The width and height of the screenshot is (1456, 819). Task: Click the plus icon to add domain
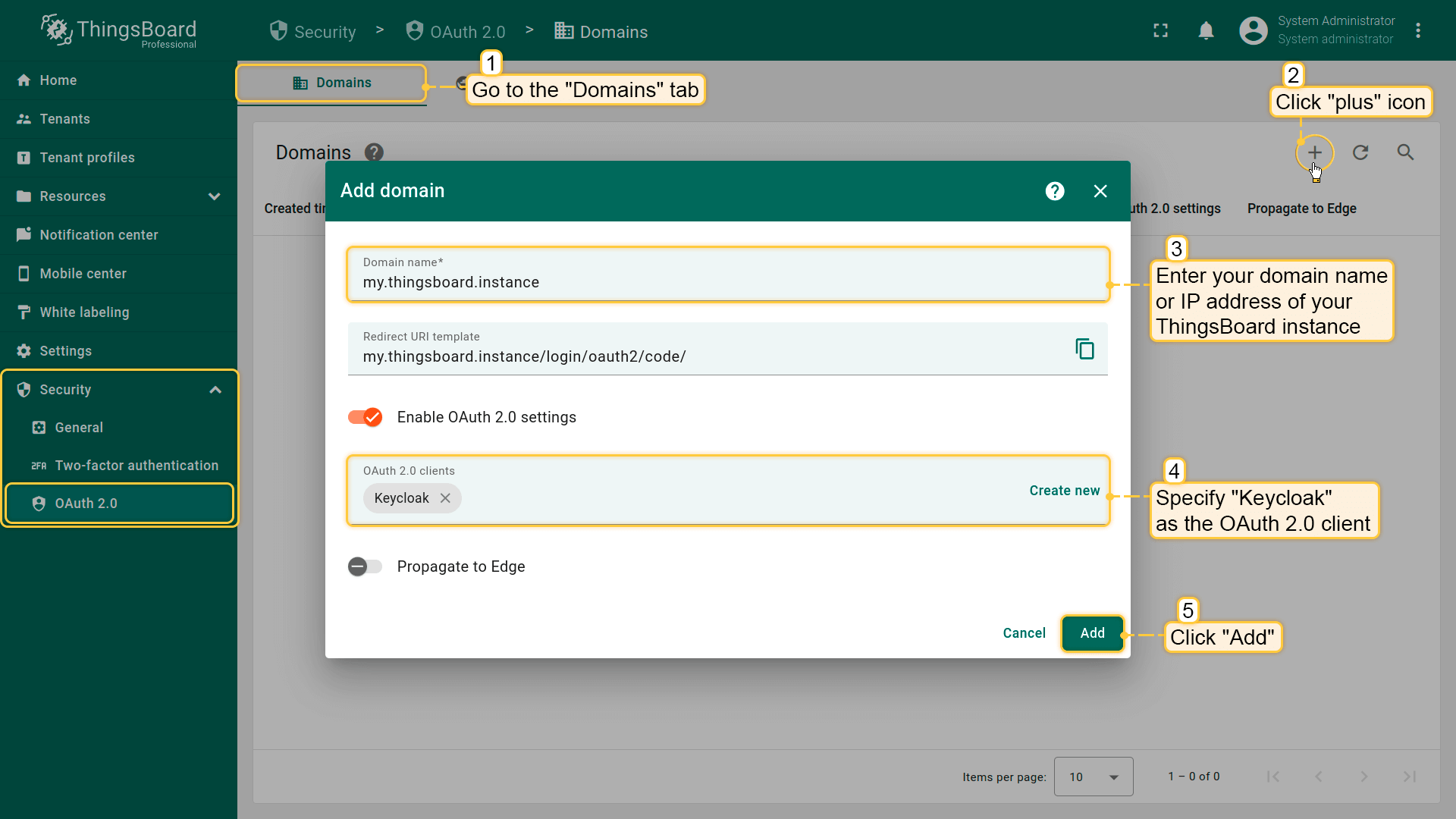point(1314,152)
